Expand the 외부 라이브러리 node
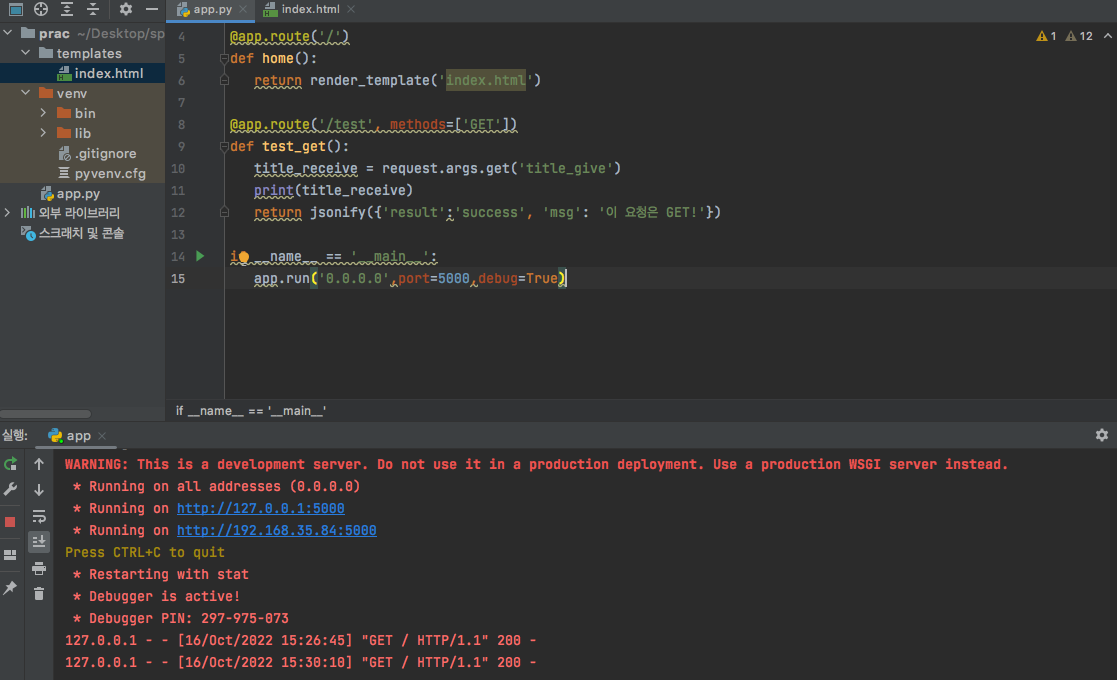This screenshot has height=680, width=1117. [x=8, y=212]
